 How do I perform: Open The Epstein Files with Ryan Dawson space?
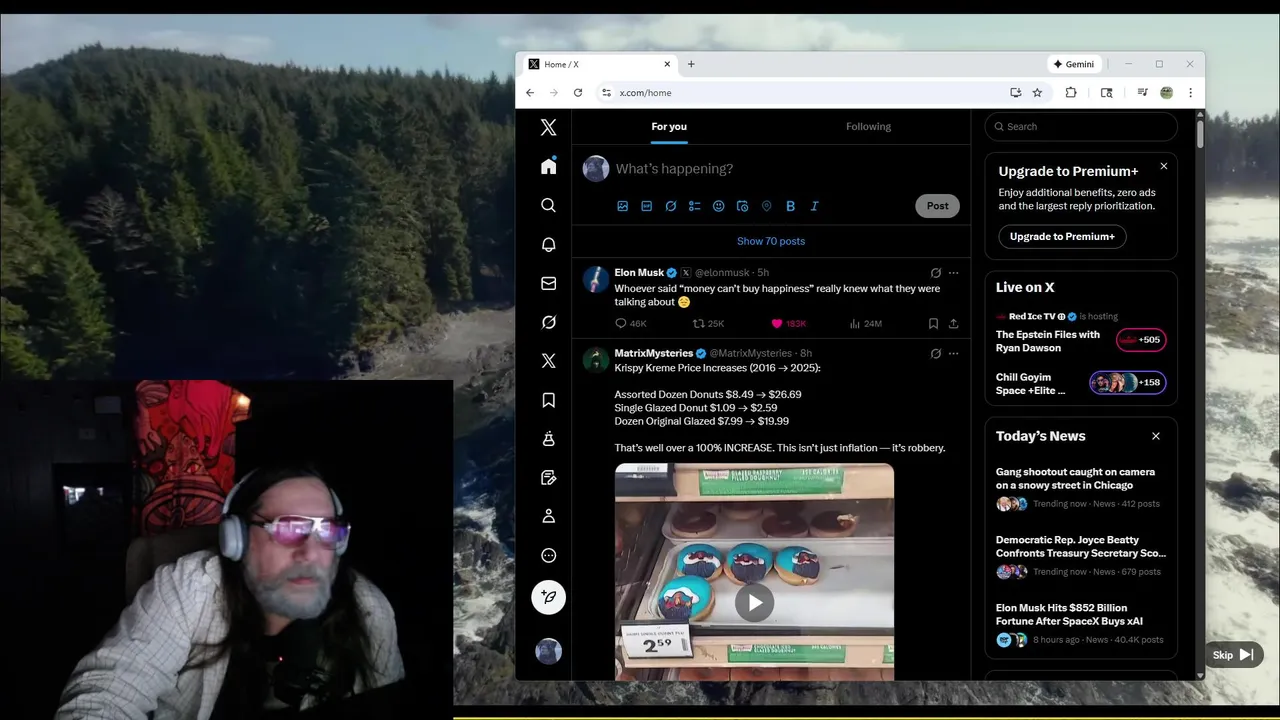[x=1081, y=334]
